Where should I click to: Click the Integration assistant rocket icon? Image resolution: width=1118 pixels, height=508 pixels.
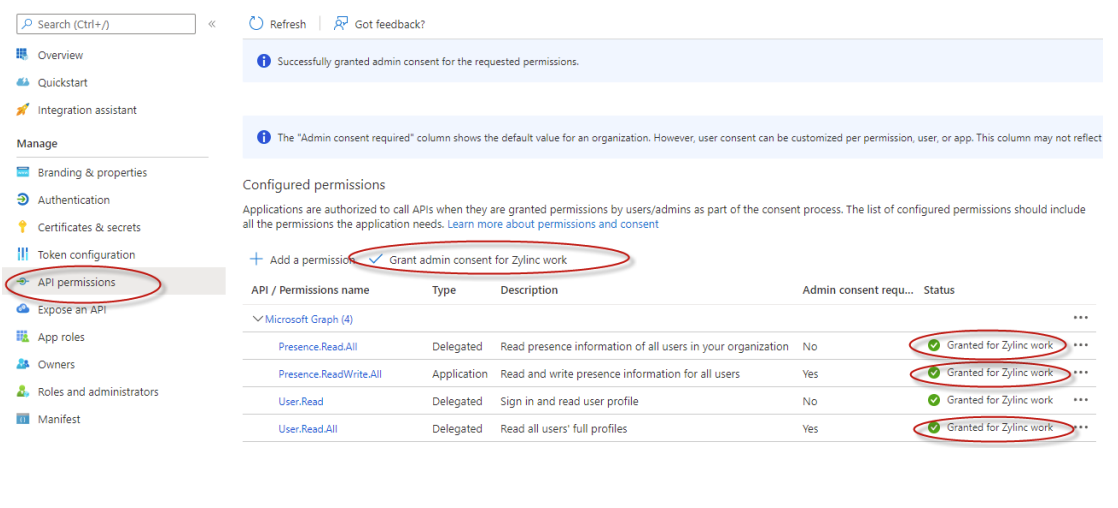click(22, 110)
